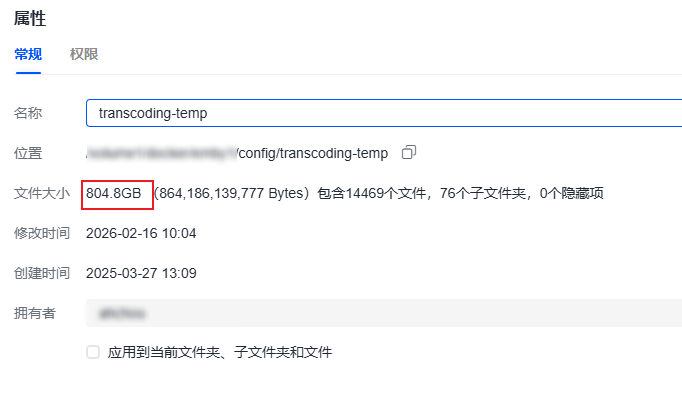Click the 修改时间 field label
682x419 pixels.
pyautogui.click(x=42, y=233)
